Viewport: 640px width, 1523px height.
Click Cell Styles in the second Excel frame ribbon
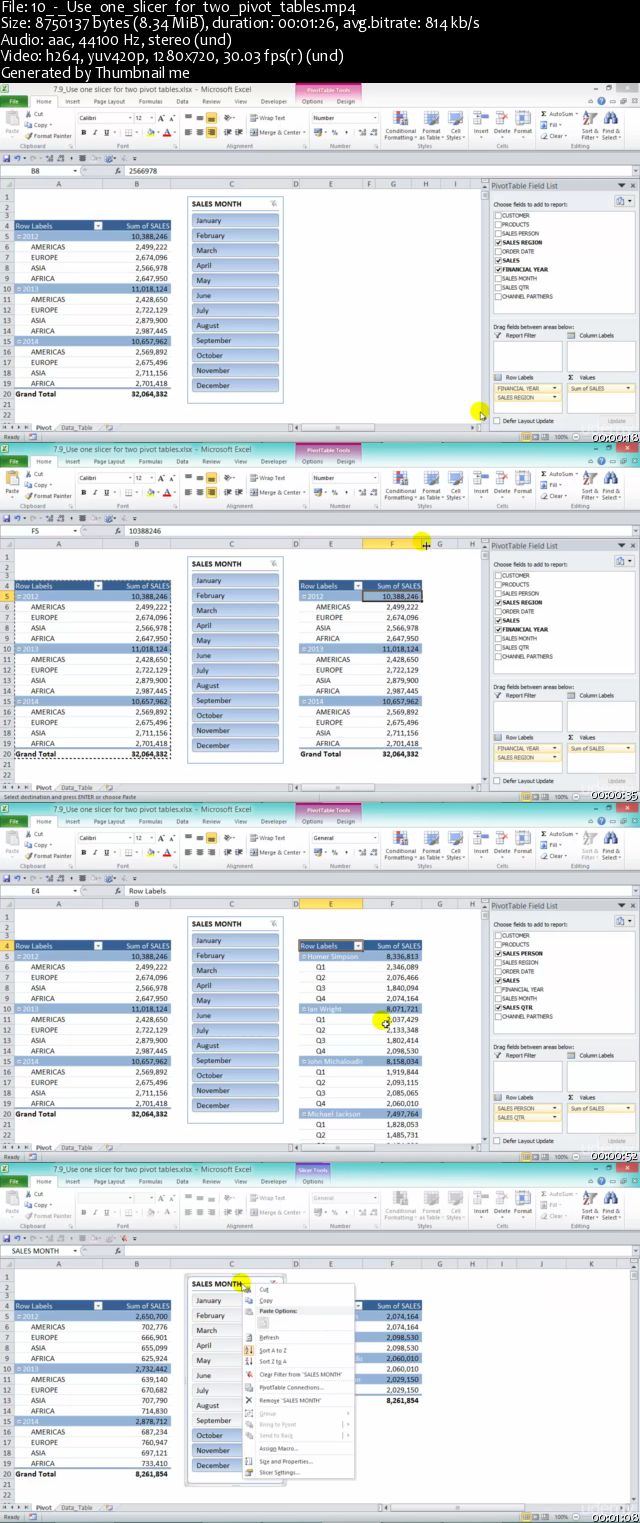tap(455, 484)
